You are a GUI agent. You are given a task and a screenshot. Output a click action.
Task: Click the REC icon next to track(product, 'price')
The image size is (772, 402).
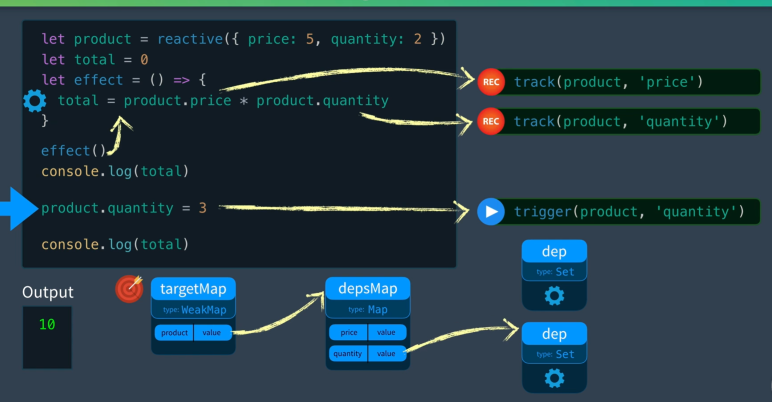point(491,82)
